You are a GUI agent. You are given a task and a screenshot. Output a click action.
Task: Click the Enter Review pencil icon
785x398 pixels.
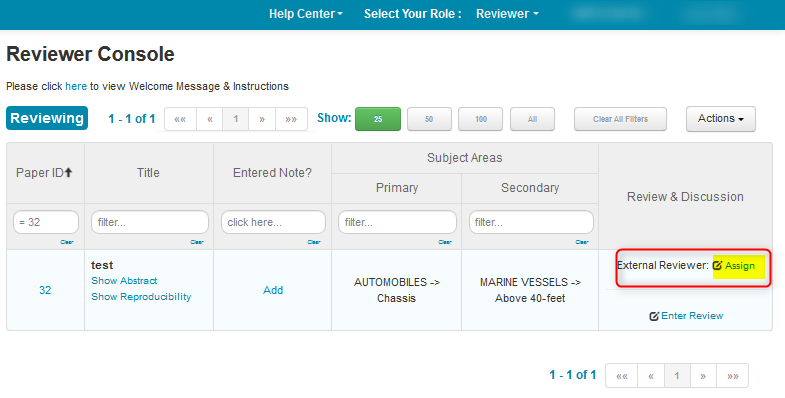[654, 316]
